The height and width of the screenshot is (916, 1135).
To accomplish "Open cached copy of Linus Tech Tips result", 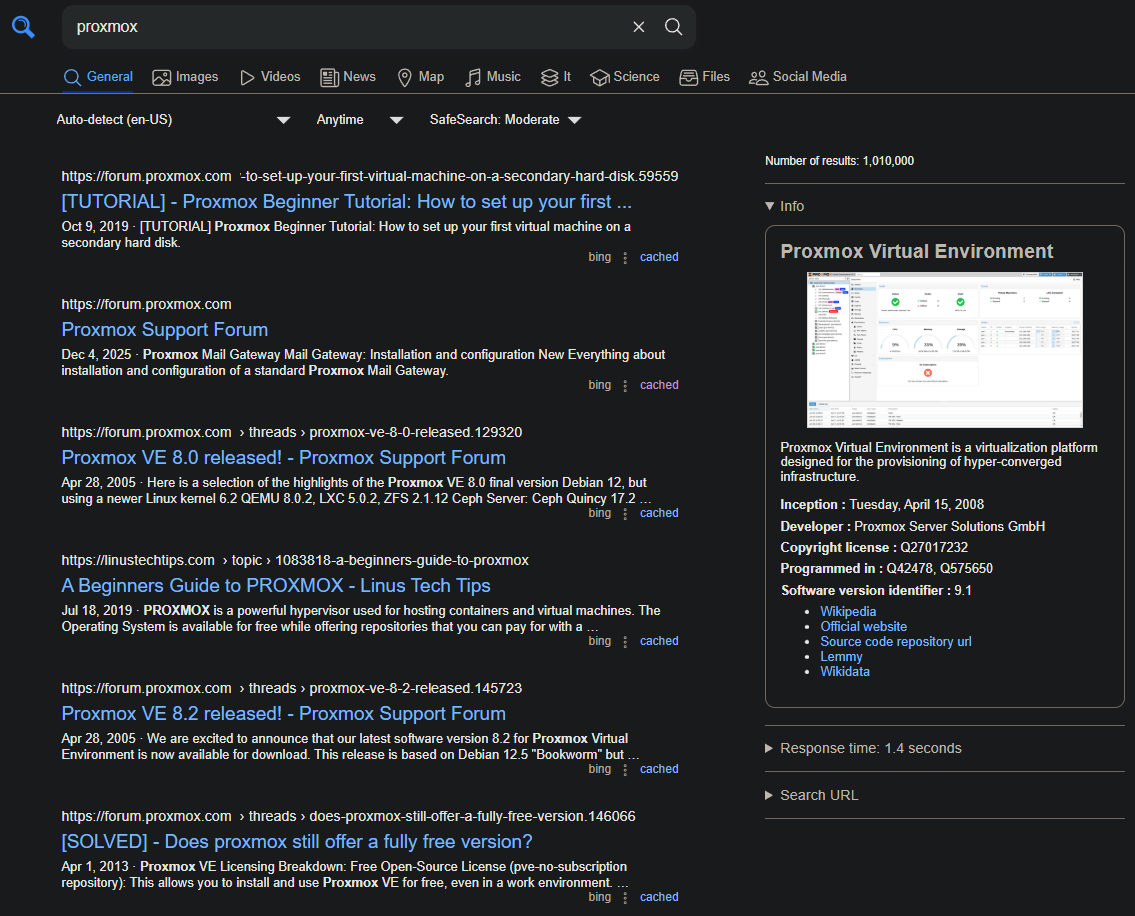I will click(x=659, y=642).
